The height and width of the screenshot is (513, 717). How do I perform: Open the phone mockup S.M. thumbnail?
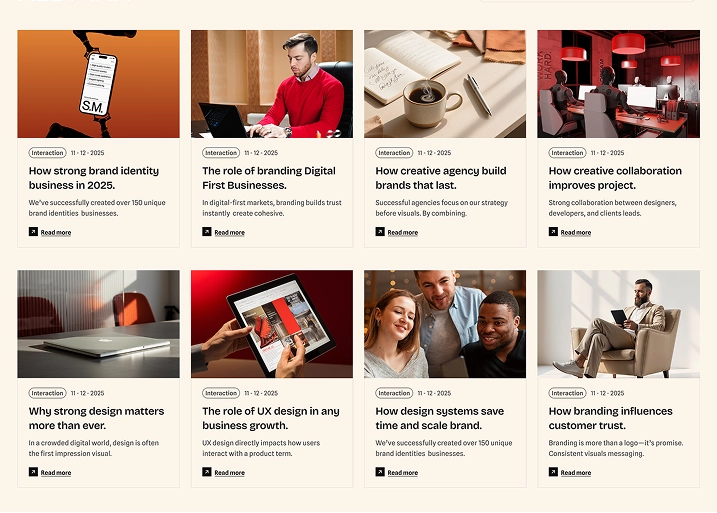(98, 84)
